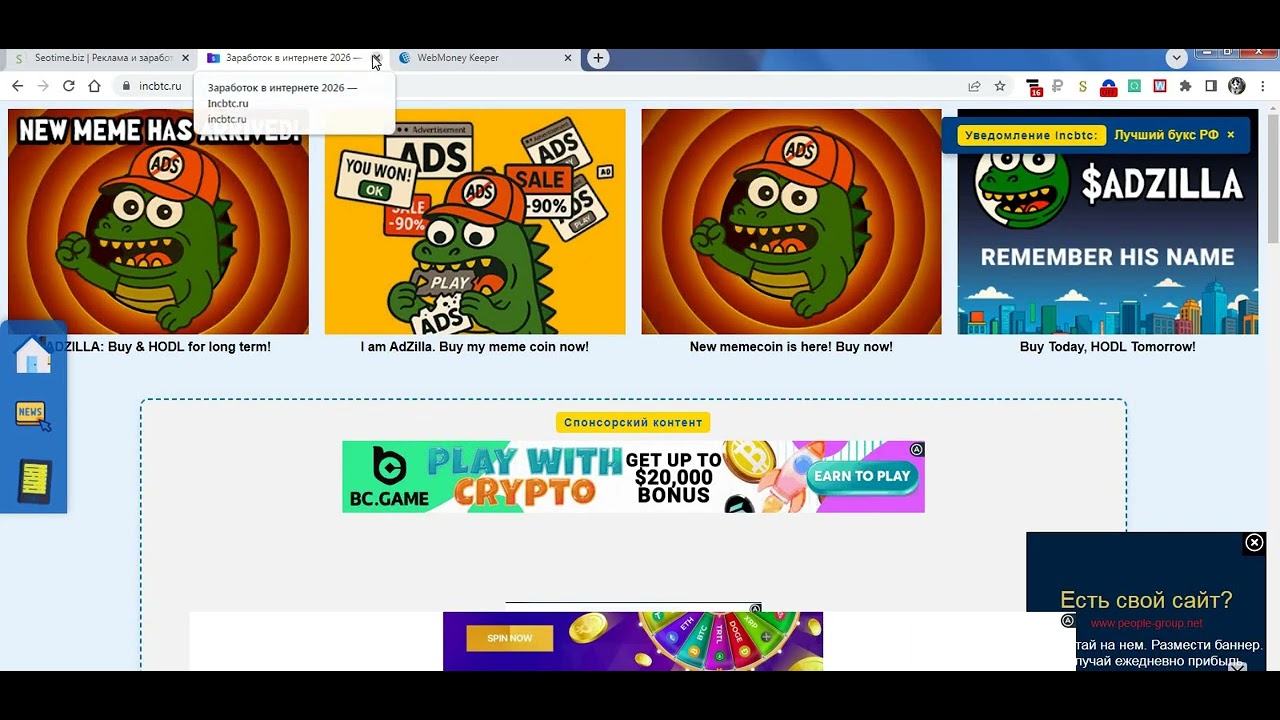
Task: Open the browser home page icon
Action: [x=95, y=86]
